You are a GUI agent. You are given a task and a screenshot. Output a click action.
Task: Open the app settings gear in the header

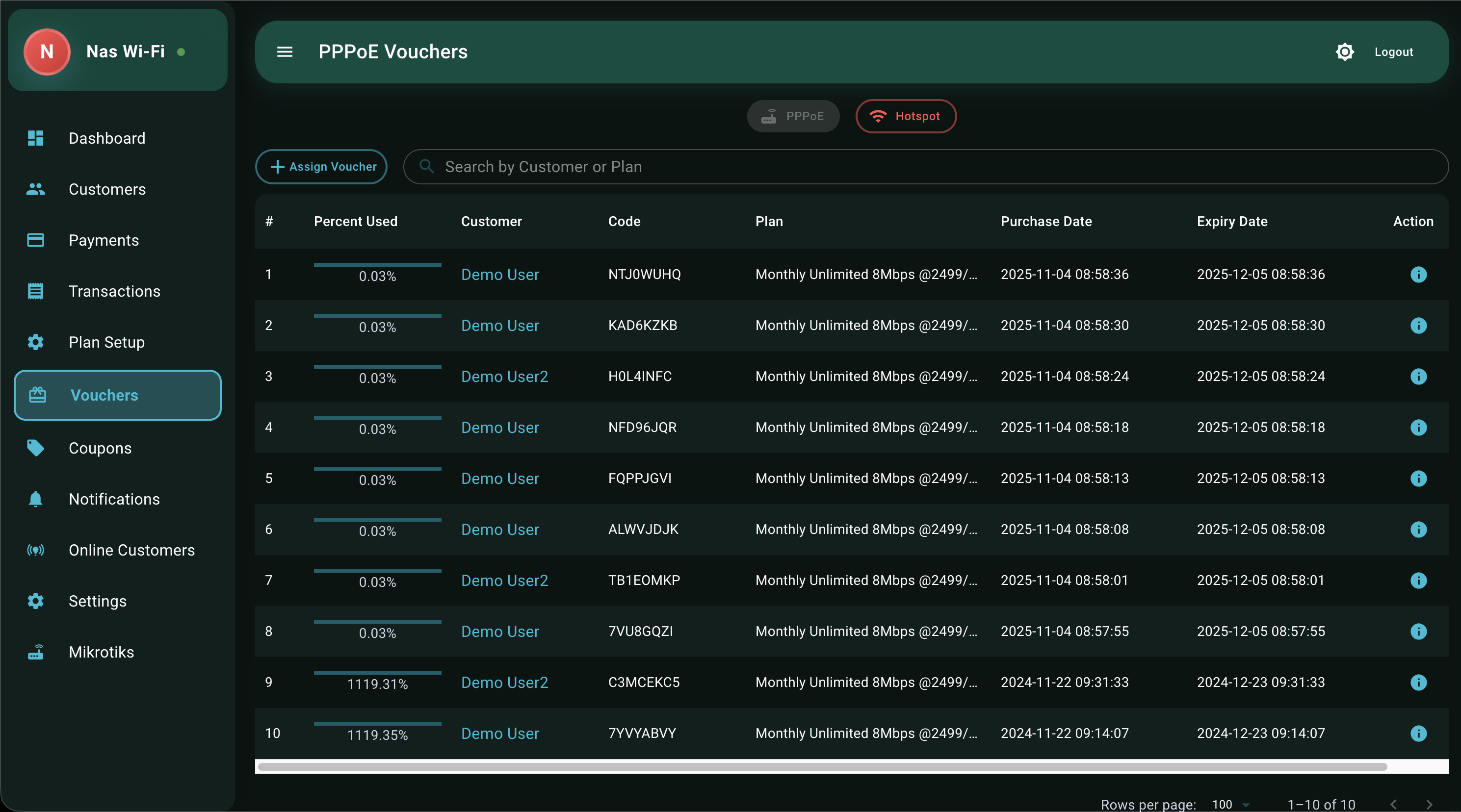[1345, 51]
